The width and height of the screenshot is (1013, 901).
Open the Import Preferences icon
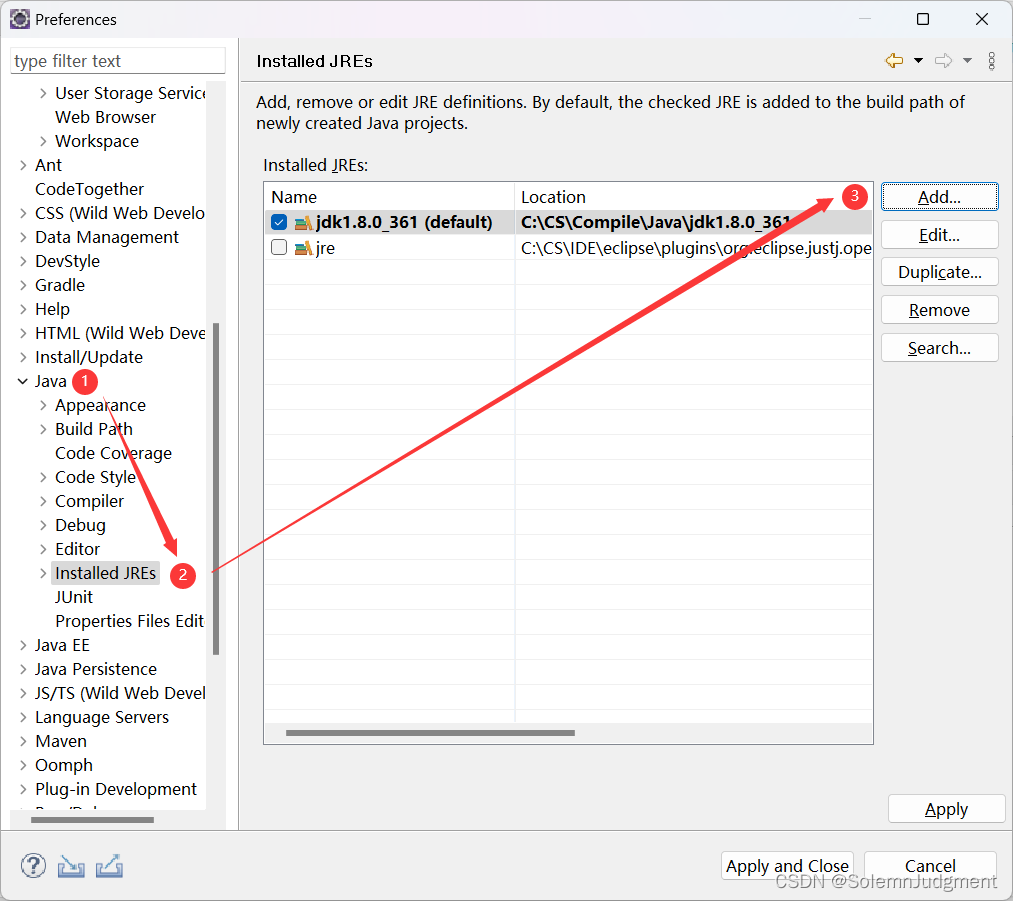(70, 866)
